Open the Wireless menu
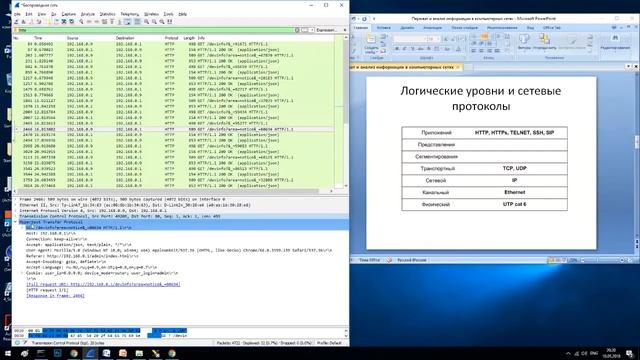Image resolution: width=640 pixels, height=360 pixels. pos(151,14)
